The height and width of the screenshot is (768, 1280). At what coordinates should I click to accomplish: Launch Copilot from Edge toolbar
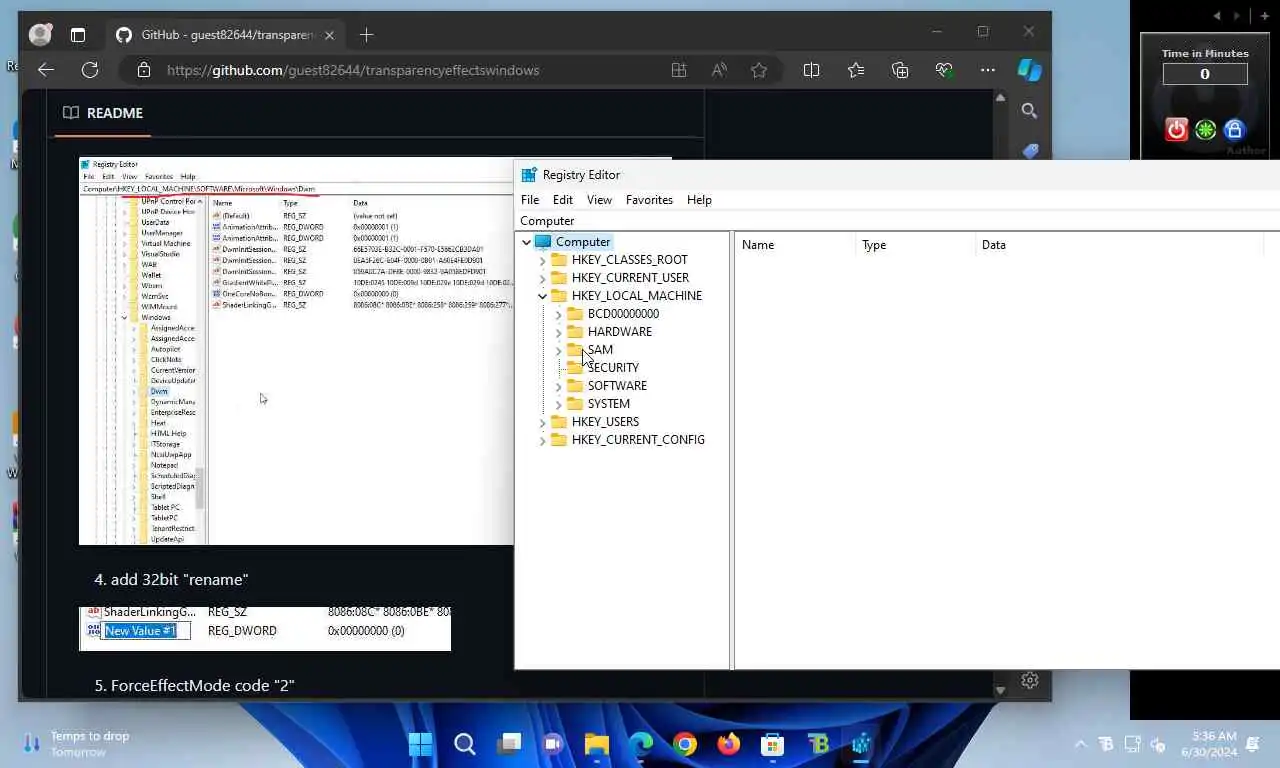1029,70
